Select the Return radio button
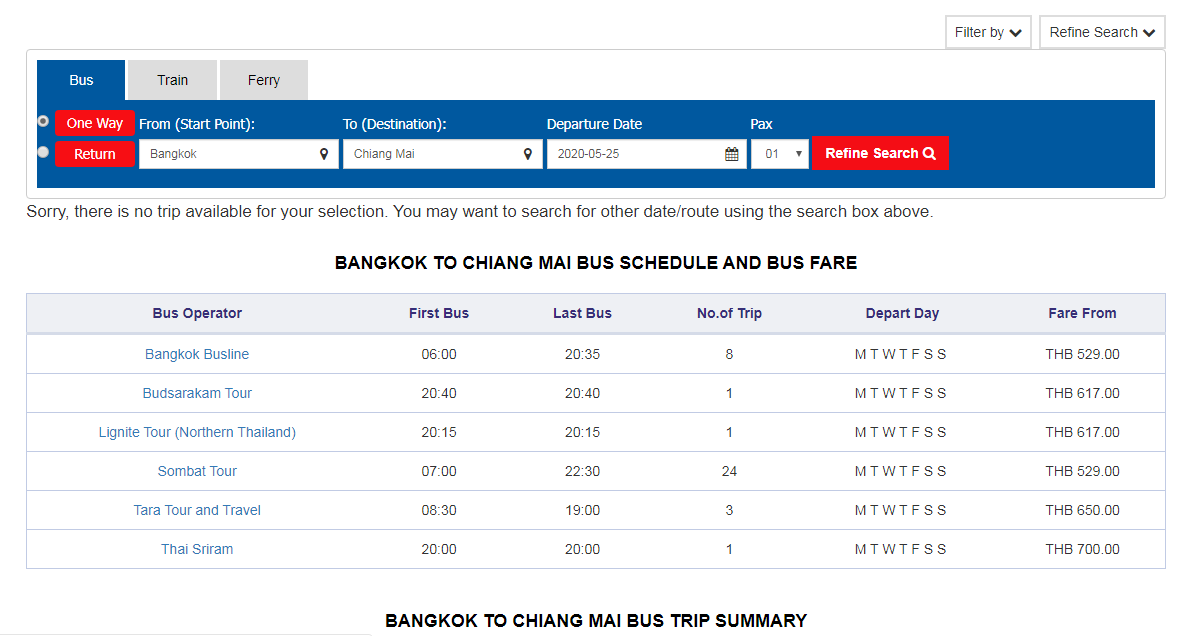 point(43,153)
